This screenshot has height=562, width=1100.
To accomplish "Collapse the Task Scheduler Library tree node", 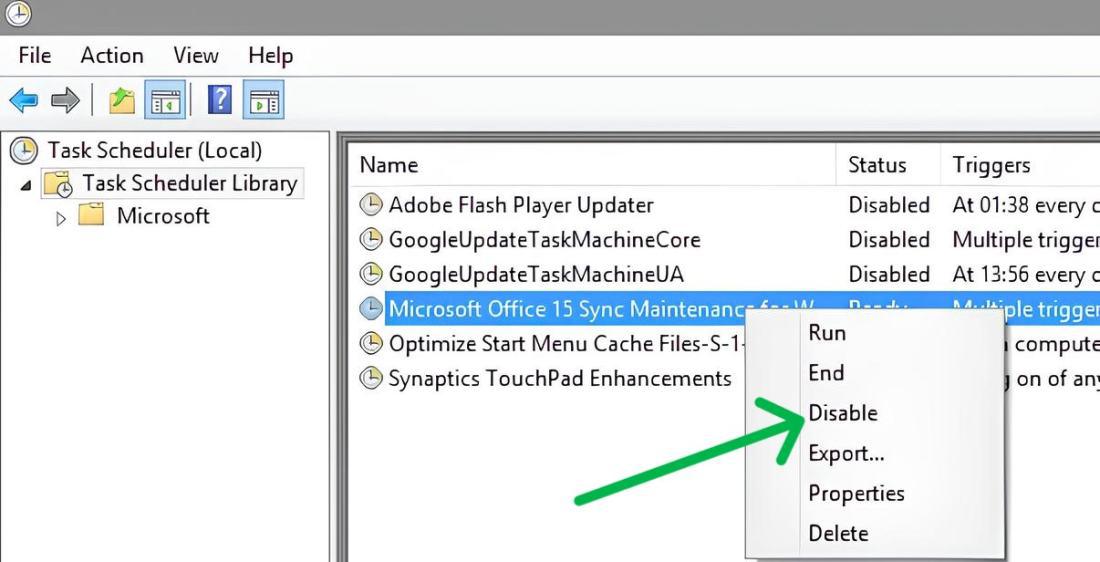I will 26,186.
